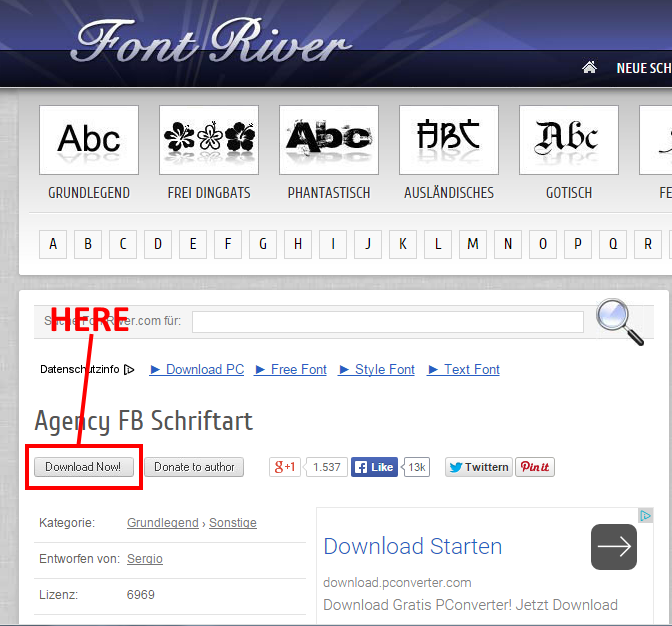Open the NEUE SCH... navigation menu item
Screen dimensions: 672x626
coord(644,68)
